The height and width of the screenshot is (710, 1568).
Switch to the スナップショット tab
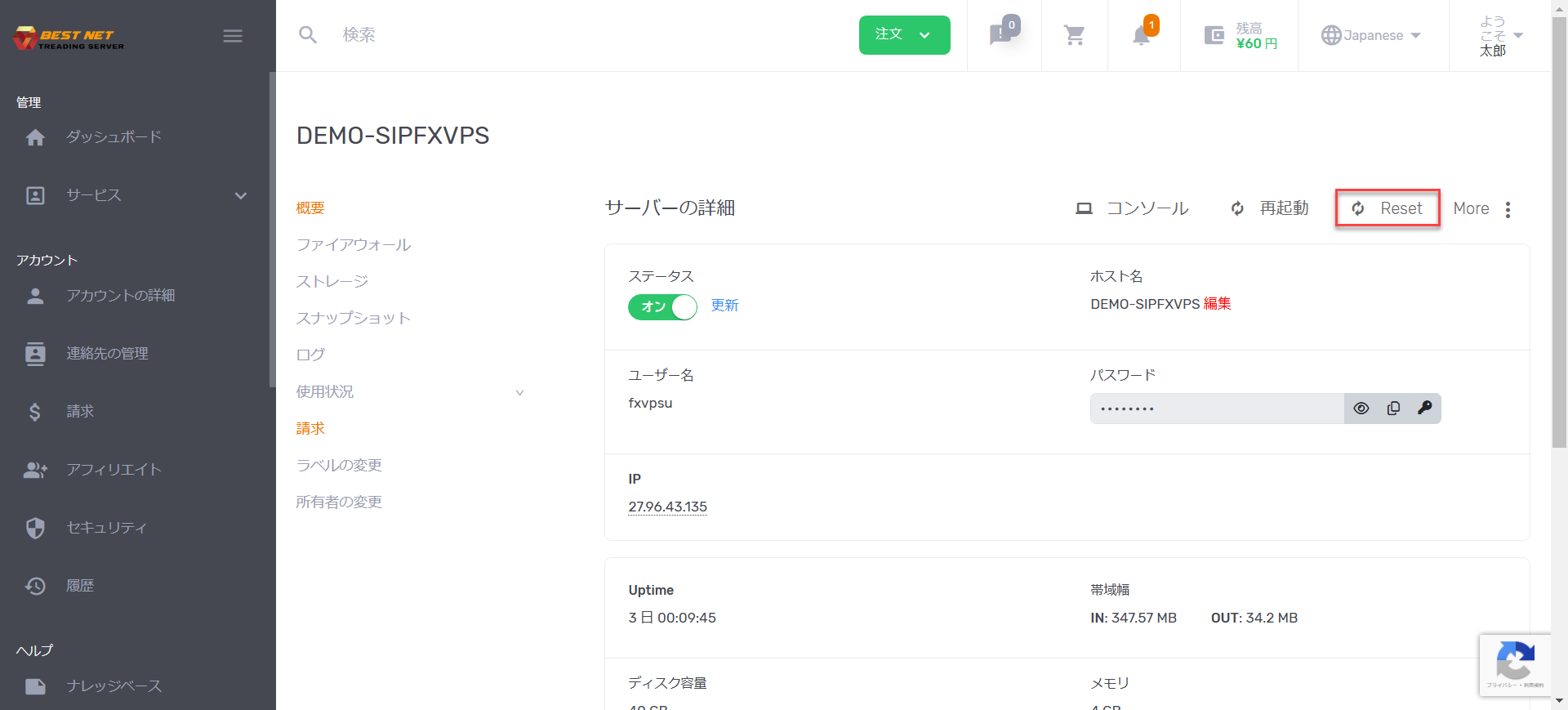pyautogui.click(x=354, y=318)
